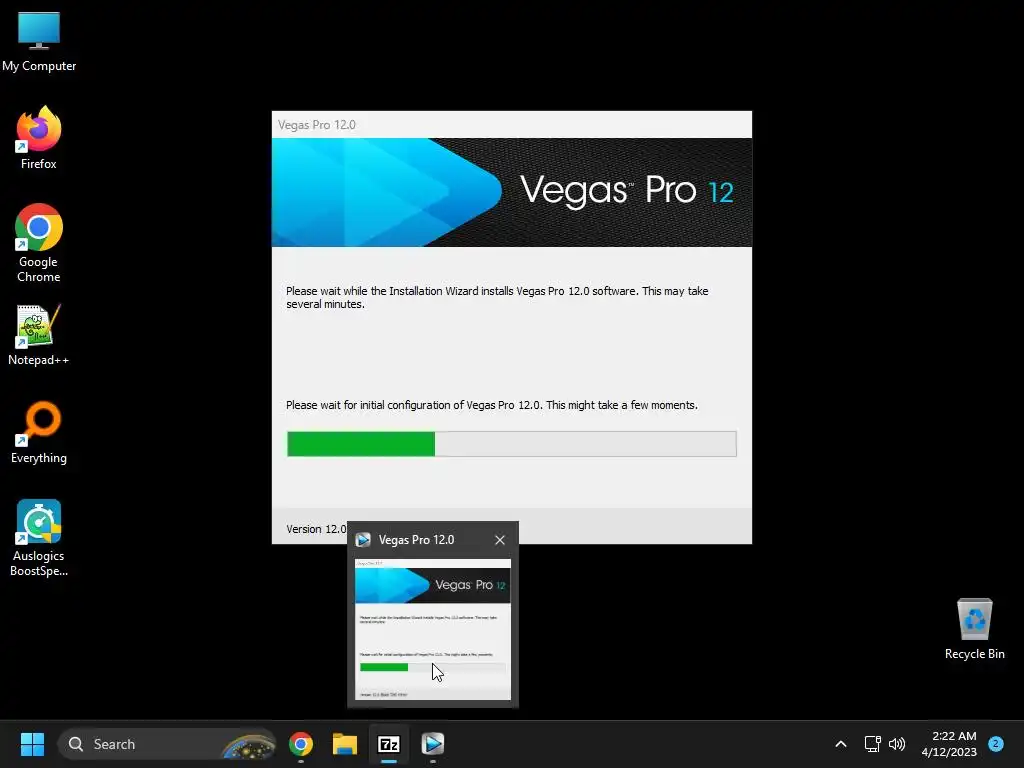The image size is (1024, 768).
Task: Click the Vegas Pro 12.0 window title bar
Action: 511,125
